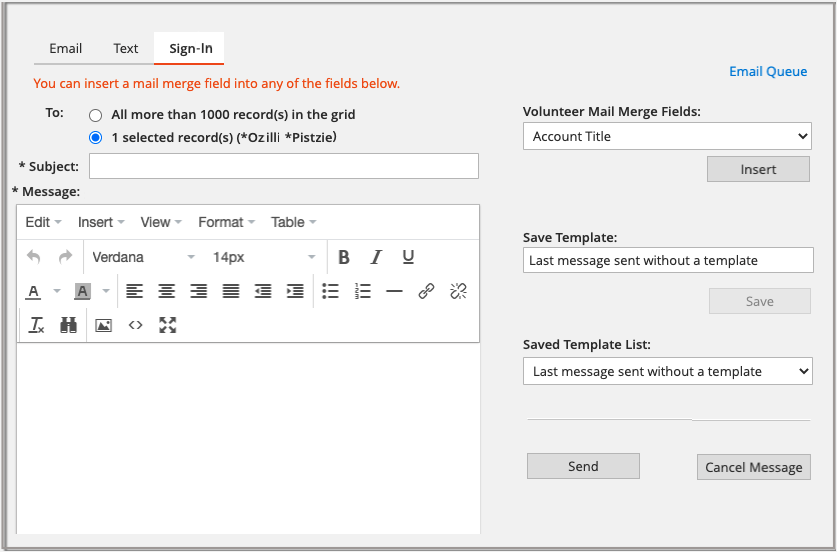837x552 pixels.
Task: Switch to the Email tab
Action: pyautogui.click(x=66, y=48)
